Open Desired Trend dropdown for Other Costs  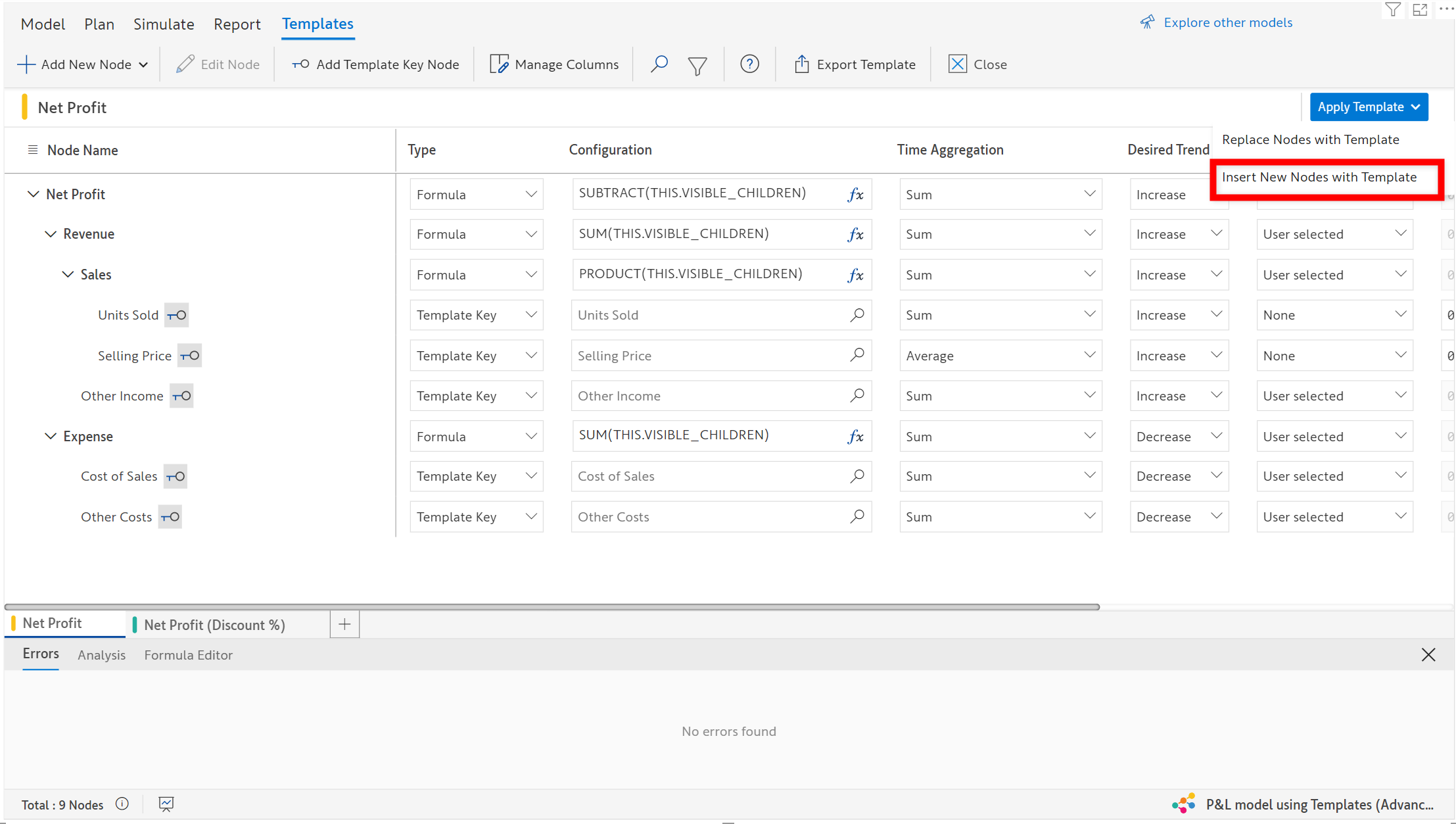[1179, 517]
